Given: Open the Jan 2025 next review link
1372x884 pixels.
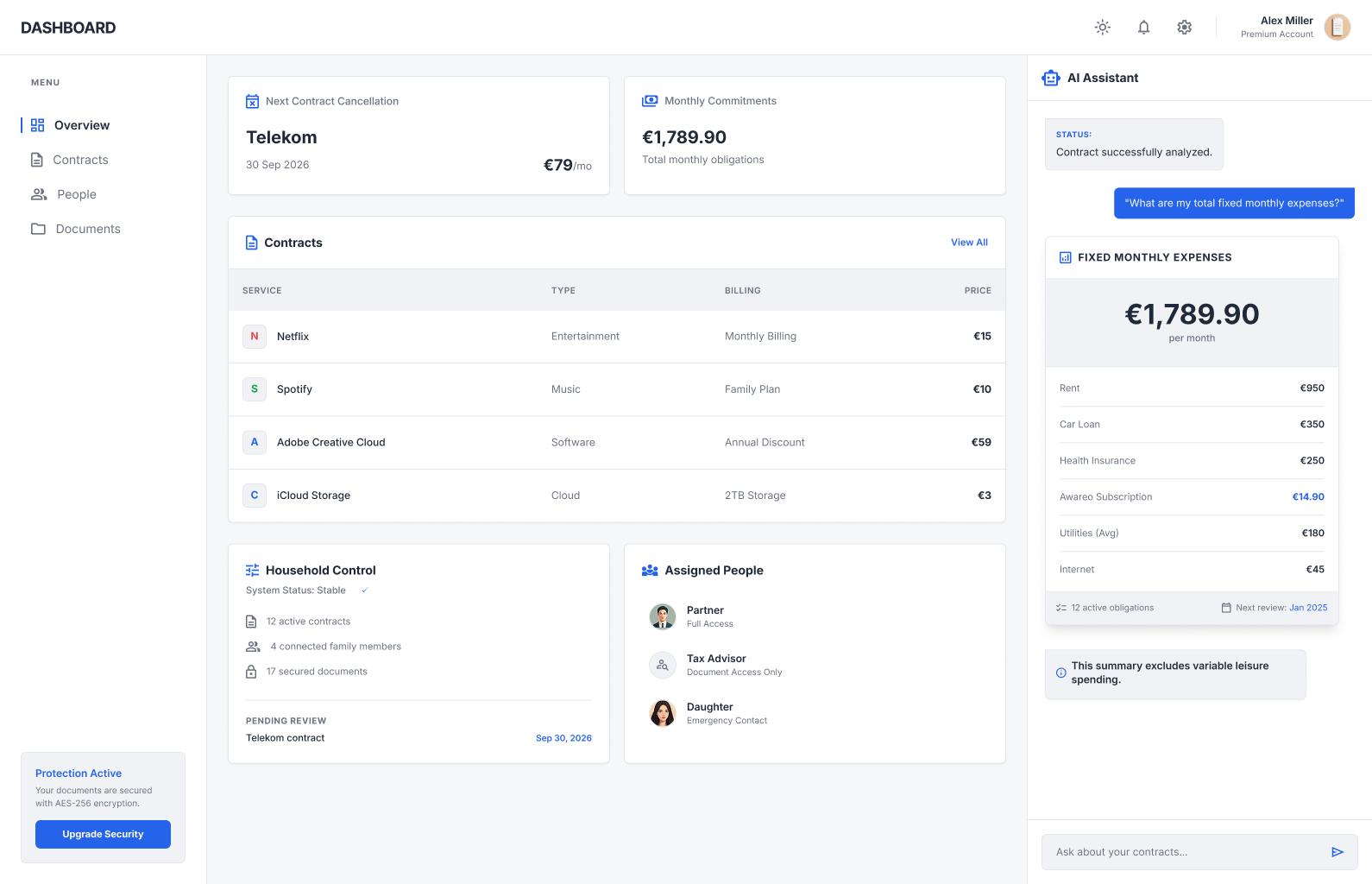Looking at the screenshot, I should click(x=1308, y=608).
